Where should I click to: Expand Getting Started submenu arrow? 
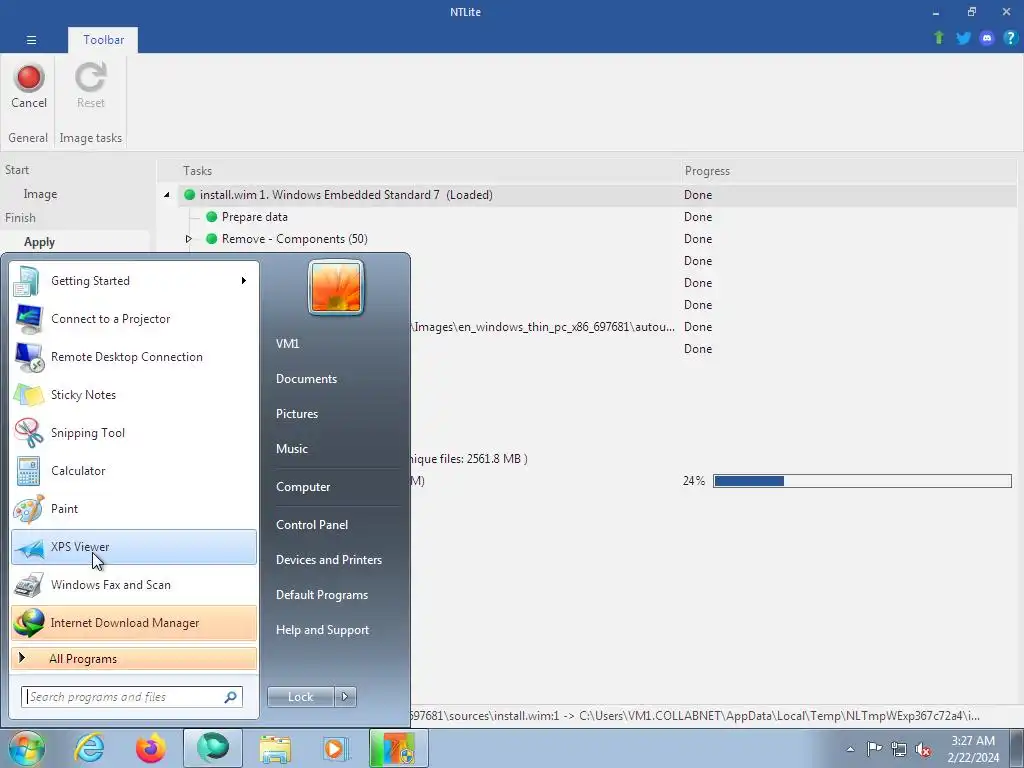(244, 281)
